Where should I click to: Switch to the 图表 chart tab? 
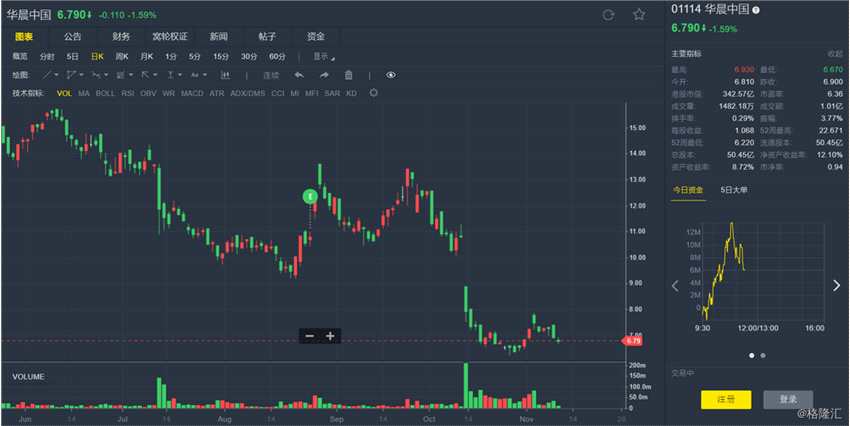[x=24, y=36]
